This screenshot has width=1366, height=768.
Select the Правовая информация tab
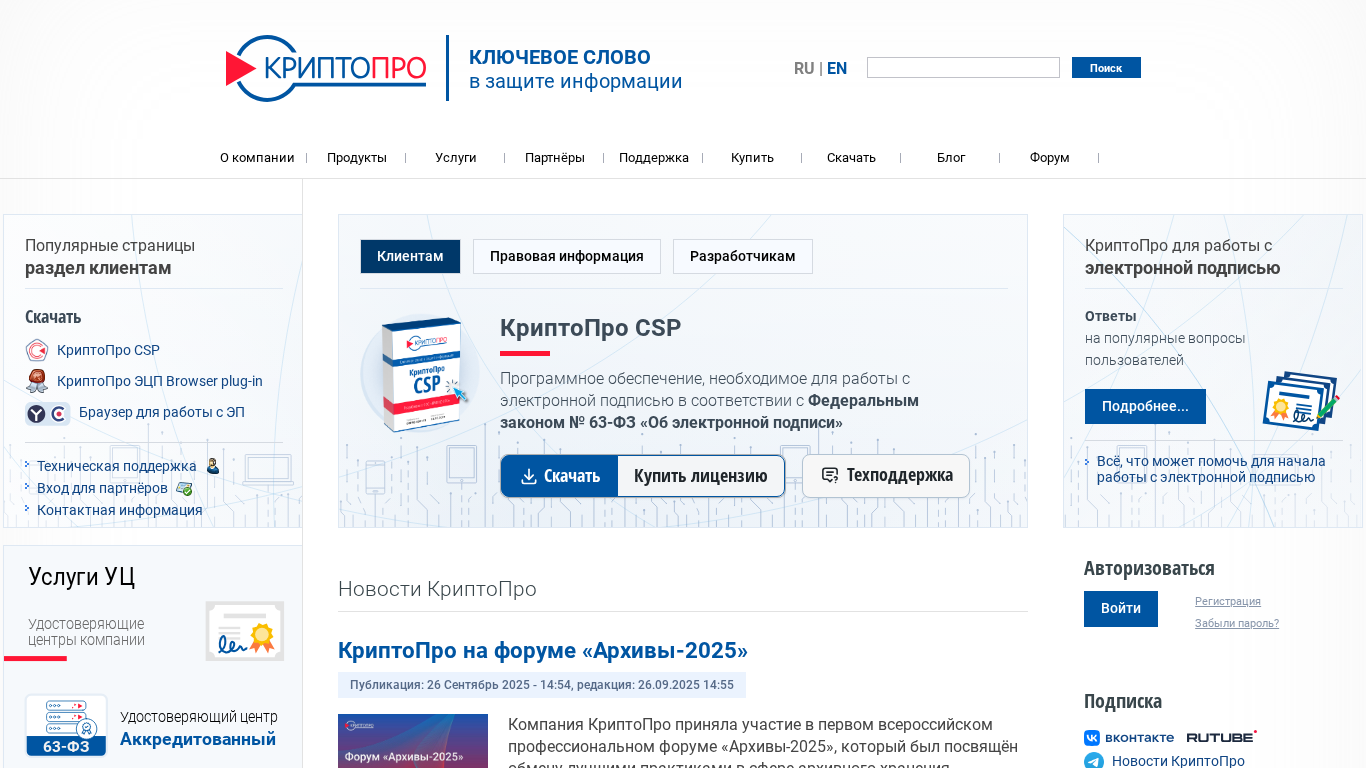click(567, 257)
